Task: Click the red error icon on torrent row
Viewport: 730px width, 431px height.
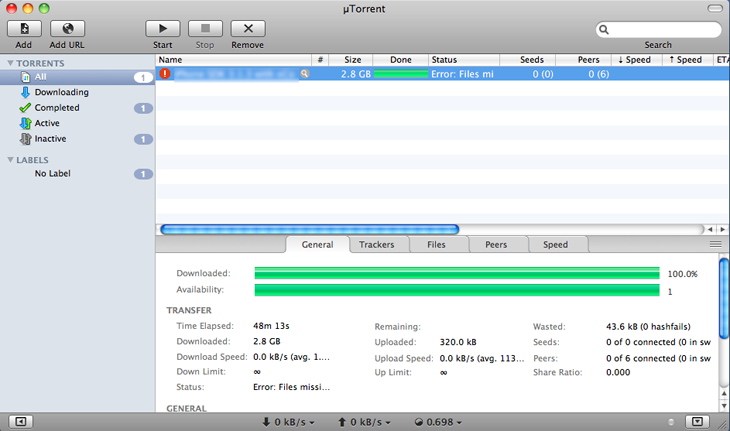Action: 165,74
